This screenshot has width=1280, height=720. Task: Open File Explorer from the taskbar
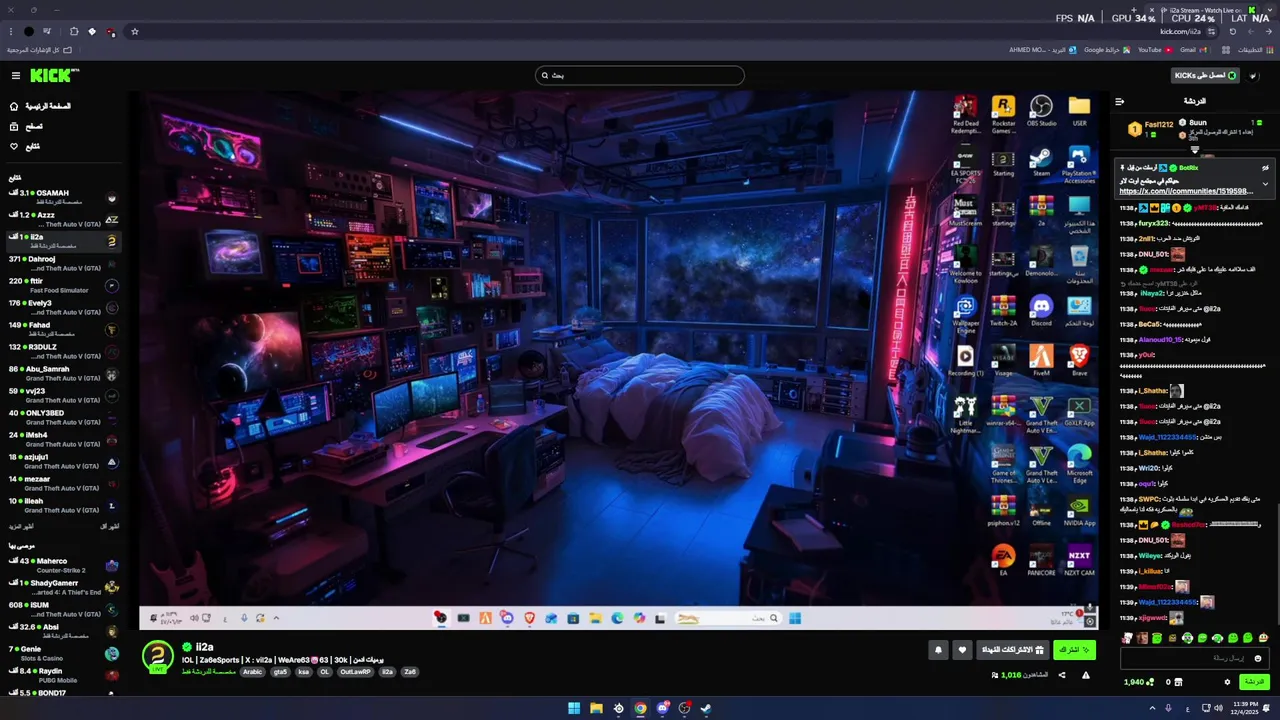(x=596, y=708)
